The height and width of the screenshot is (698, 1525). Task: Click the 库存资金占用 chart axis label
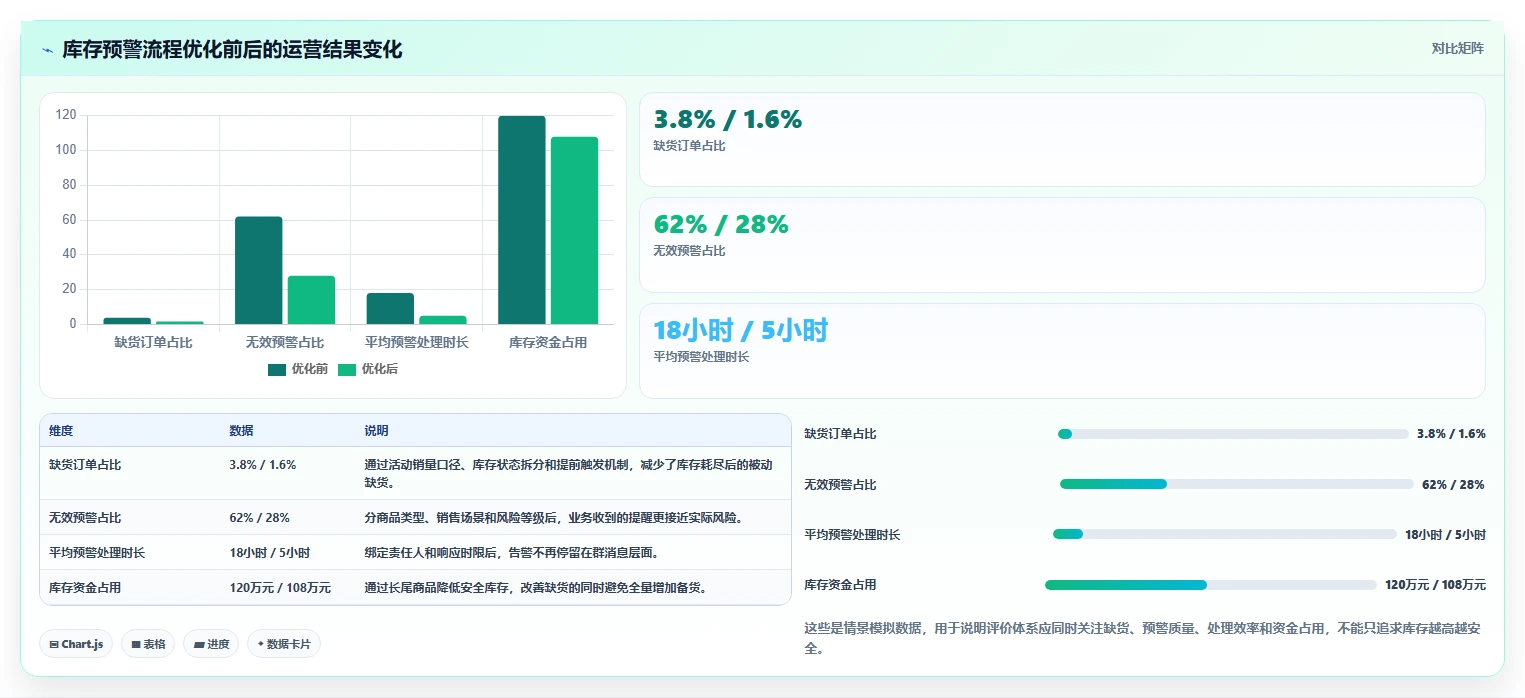coord(548,342)
